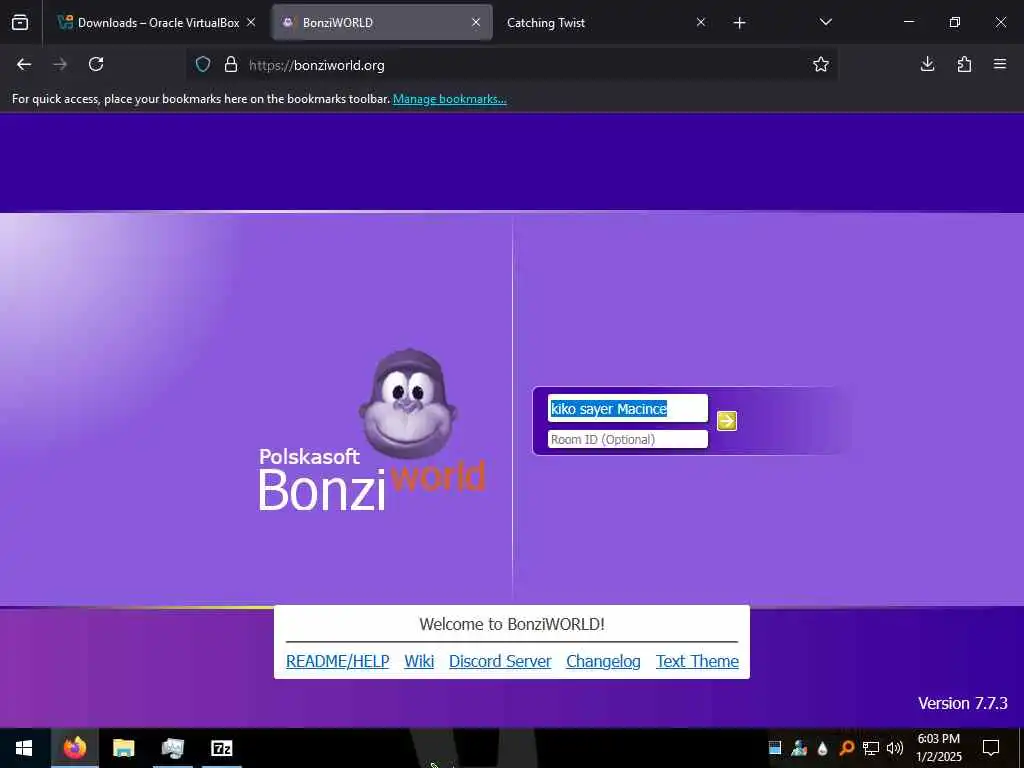Close the Downloads – Oracle VirtualBox tab

251,22
